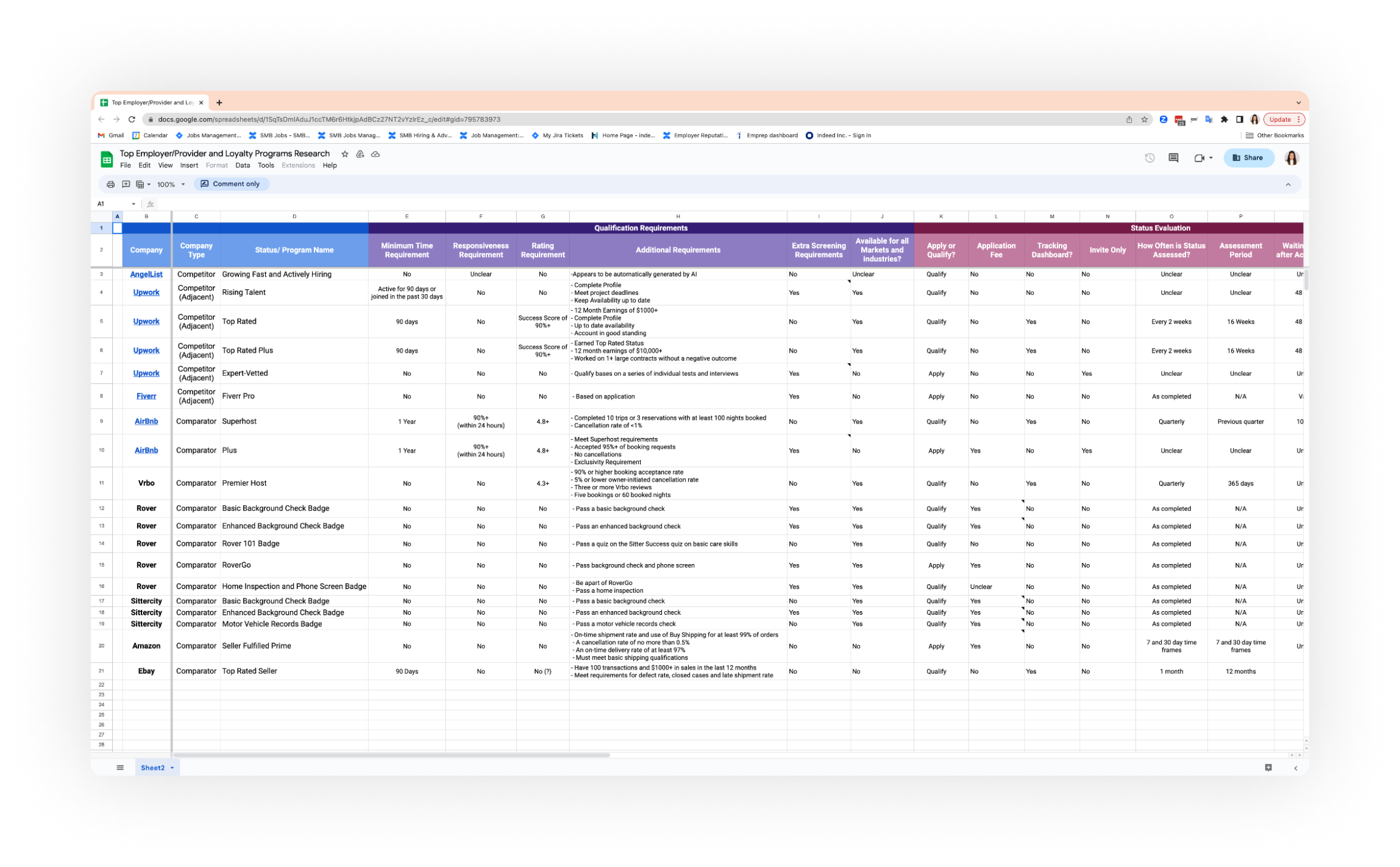This screenshot has height=867, width=1400.
Task: Click the browser share page icon
Action: coord(1129,119)
